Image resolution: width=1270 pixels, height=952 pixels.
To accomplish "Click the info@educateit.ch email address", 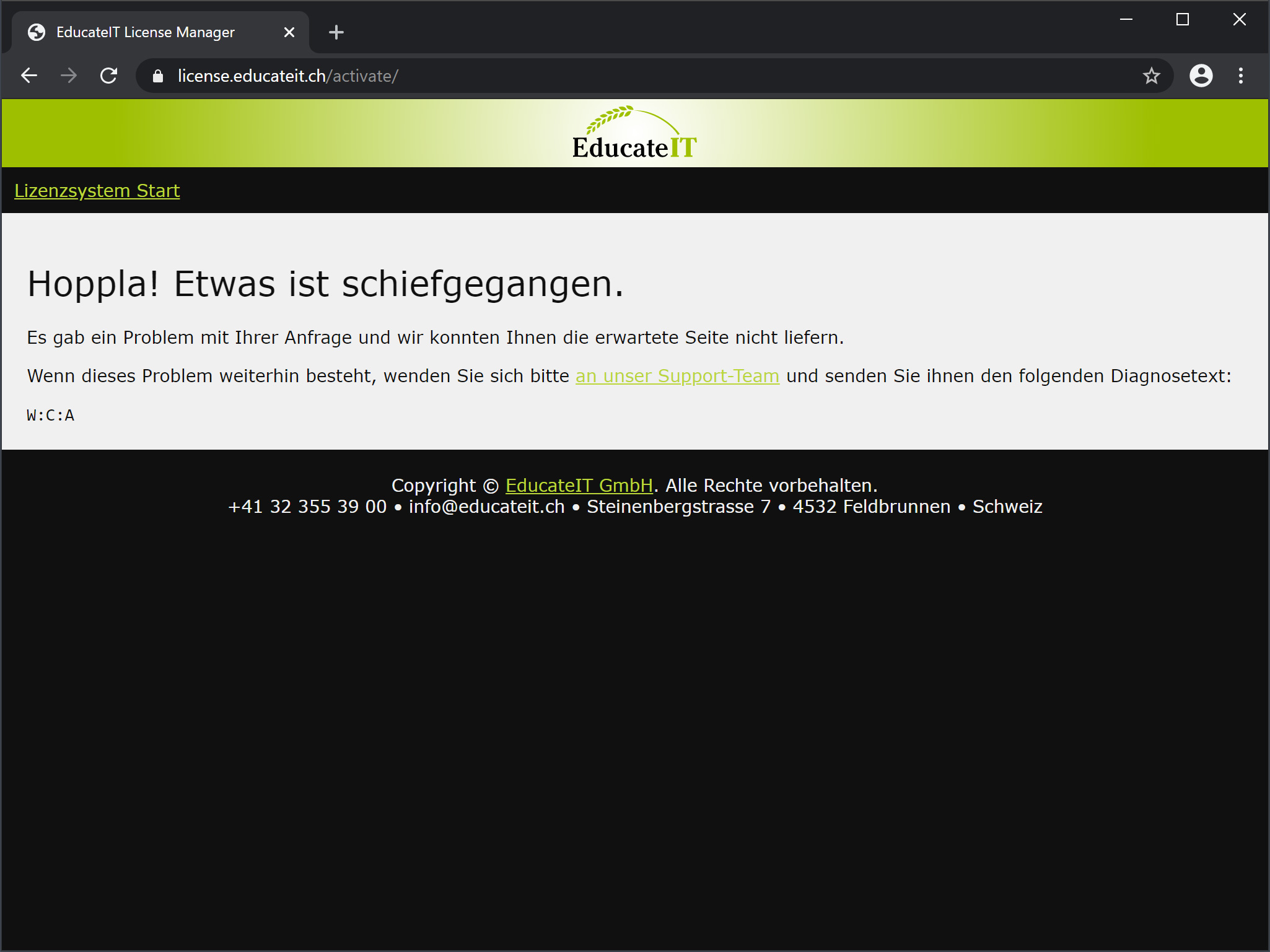I will pyautogui.click(x=486, y=506).
